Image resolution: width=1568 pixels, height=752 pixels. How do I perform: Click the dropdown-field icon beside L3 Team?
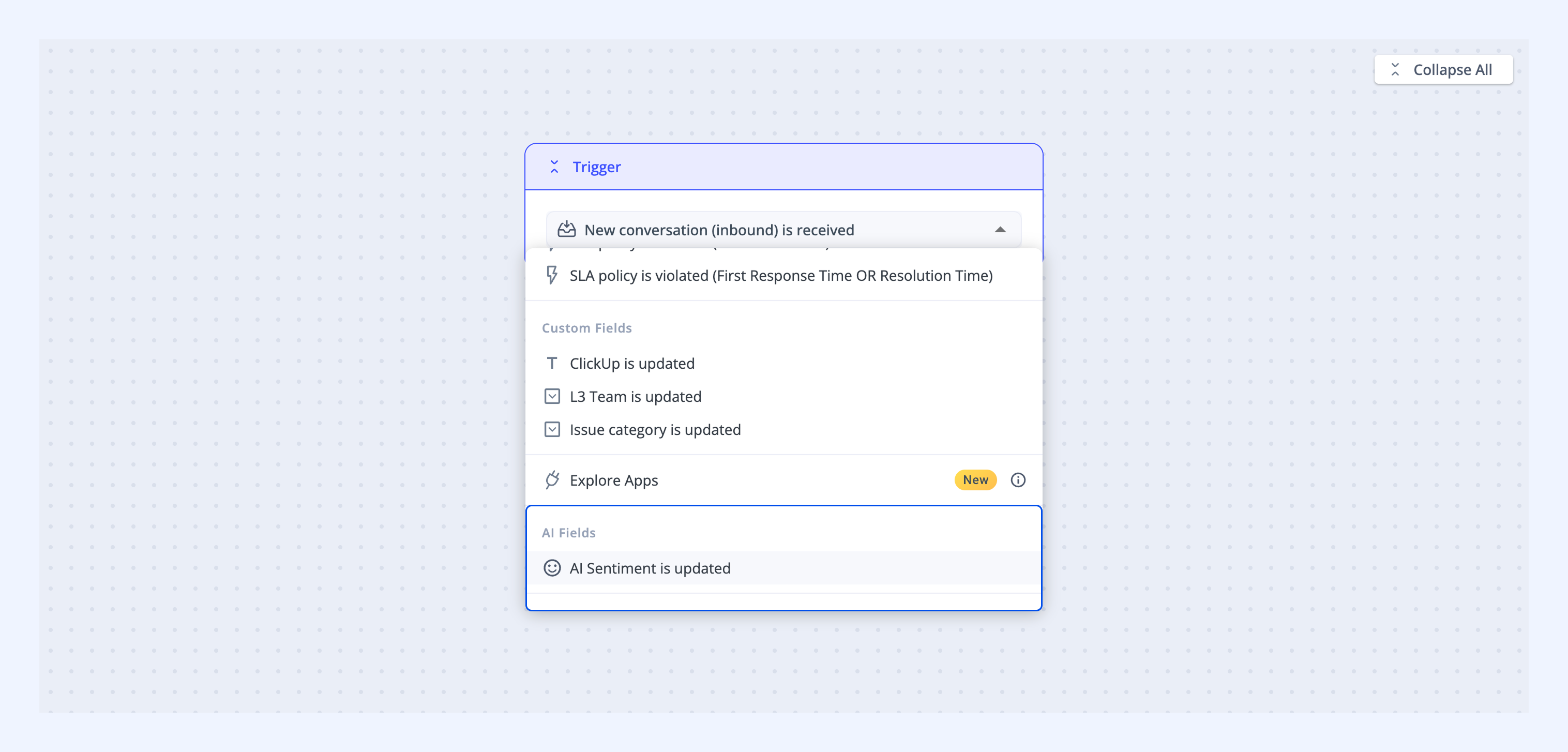pyautogui.click(x=551, y=396)
